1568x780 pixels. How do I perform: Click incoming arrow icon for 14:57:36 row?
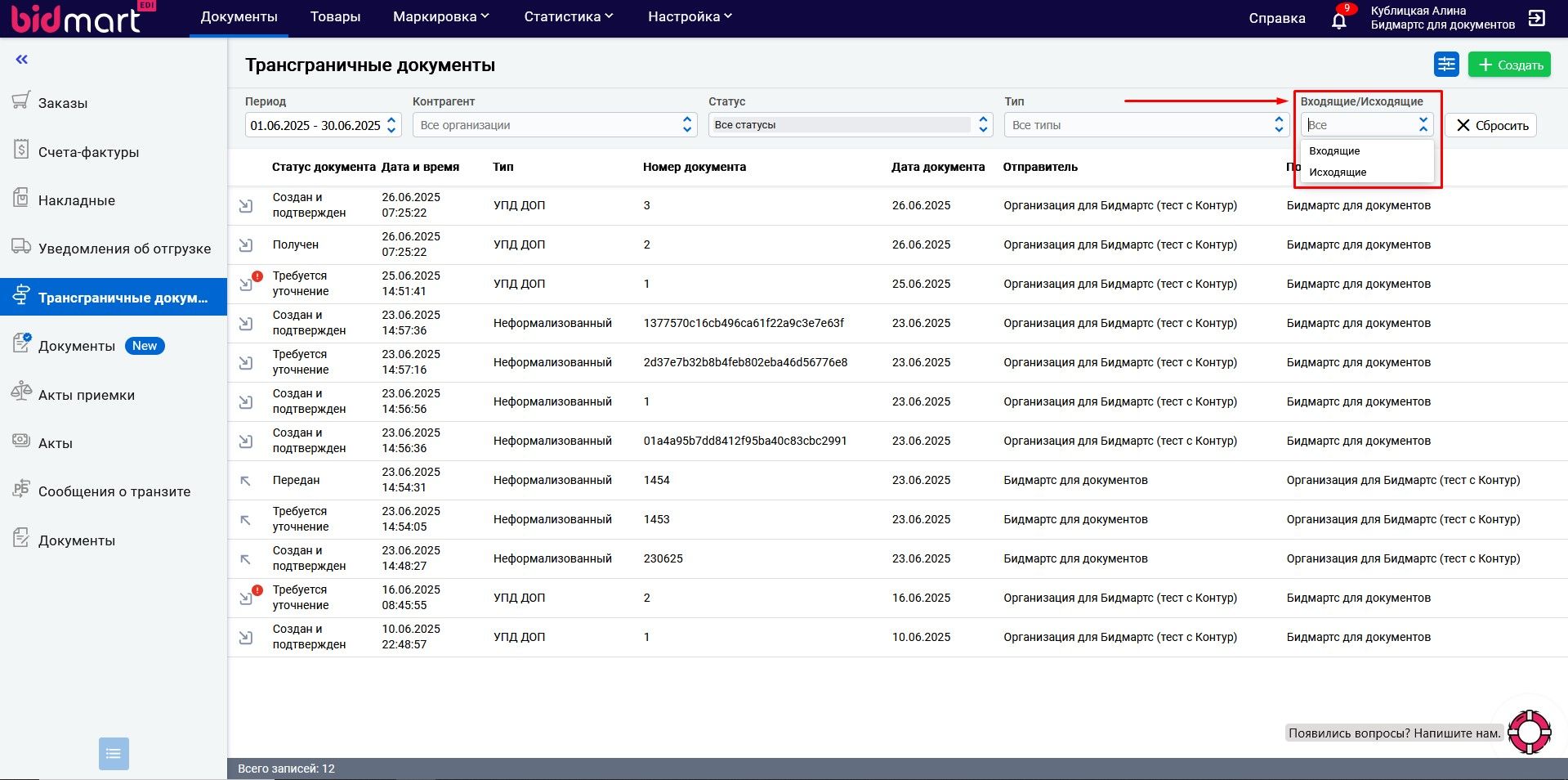pos(245,324)
